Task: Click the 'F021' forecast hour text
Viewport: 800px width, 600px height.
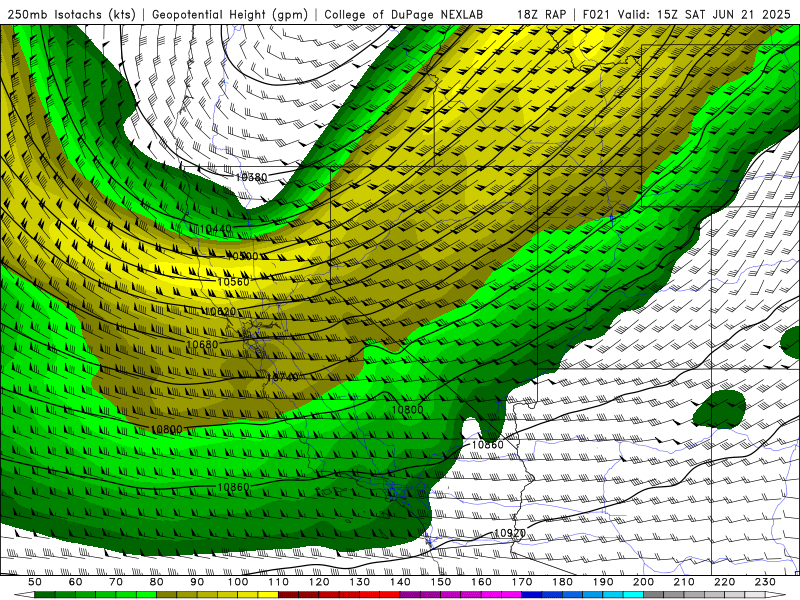Action: 597,14
